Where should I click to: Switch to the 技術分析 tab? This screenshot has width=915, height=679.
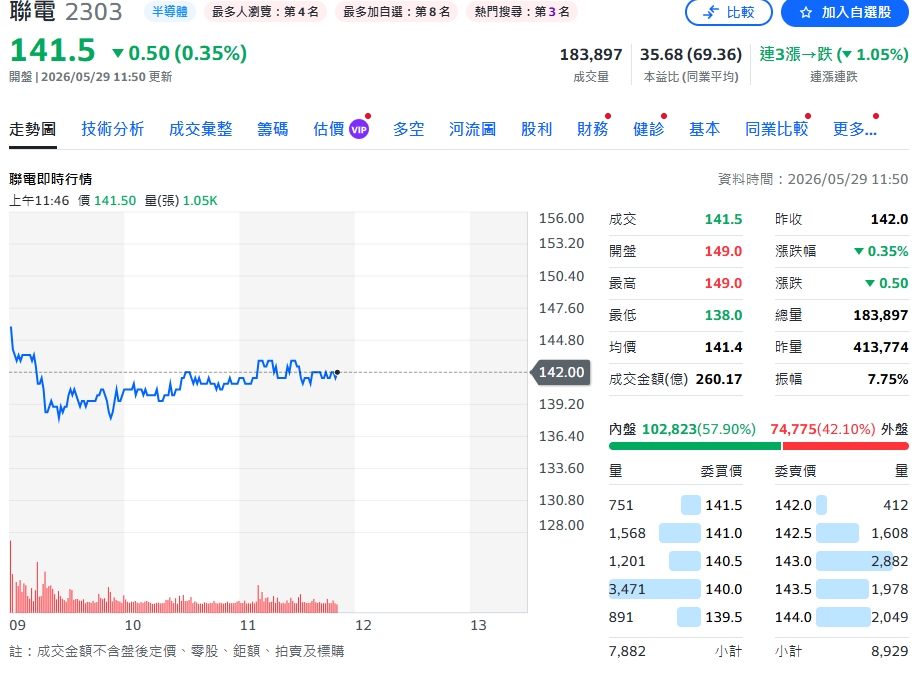[113, 129]
